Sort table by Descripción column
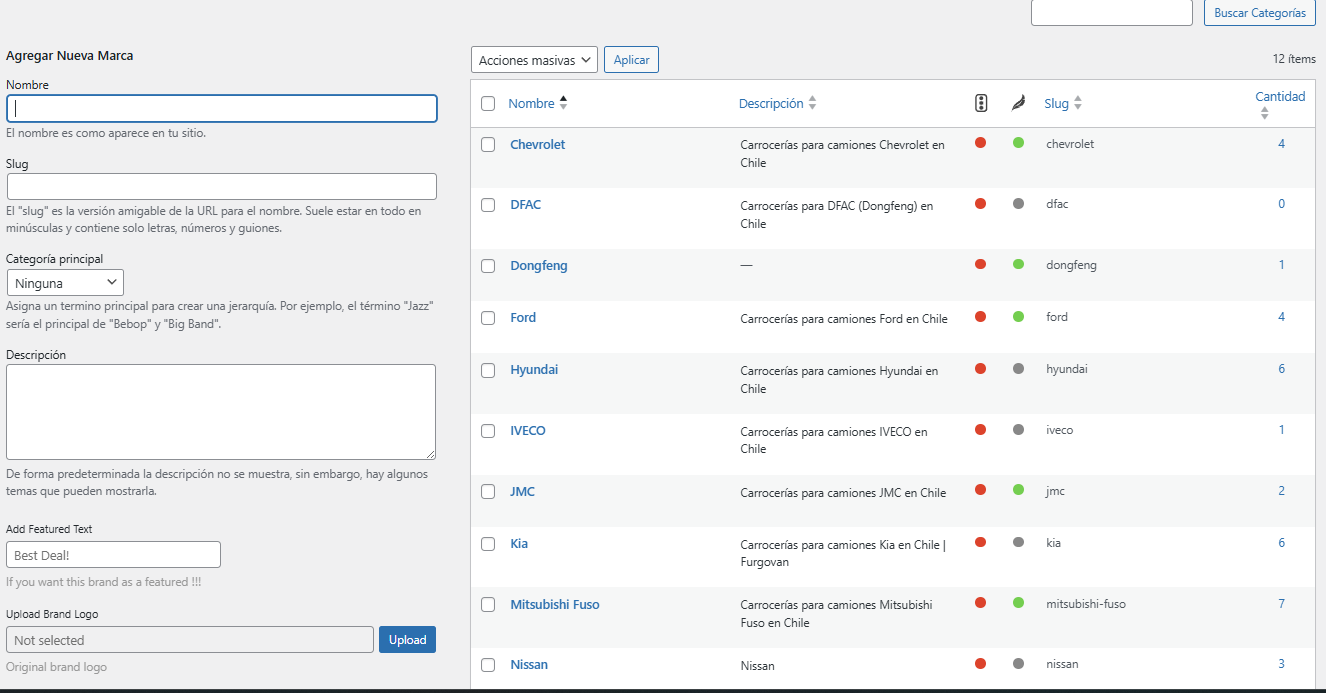The height and width of the screenshot is (693, 1326). click(777, 103)
